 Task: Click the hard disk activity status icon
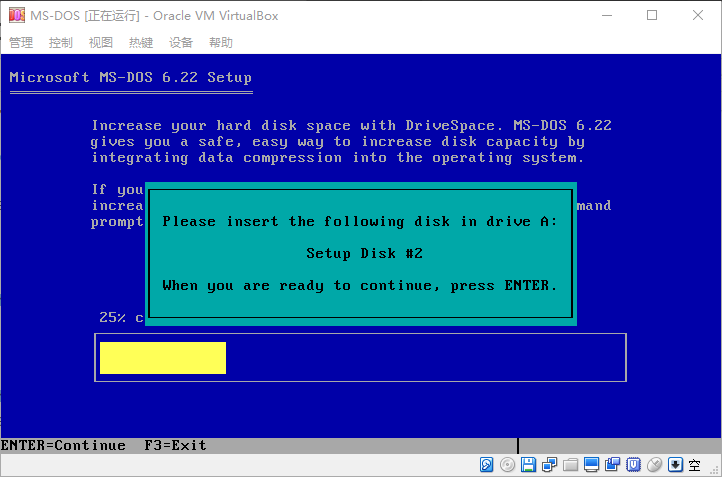click(486, 465)
